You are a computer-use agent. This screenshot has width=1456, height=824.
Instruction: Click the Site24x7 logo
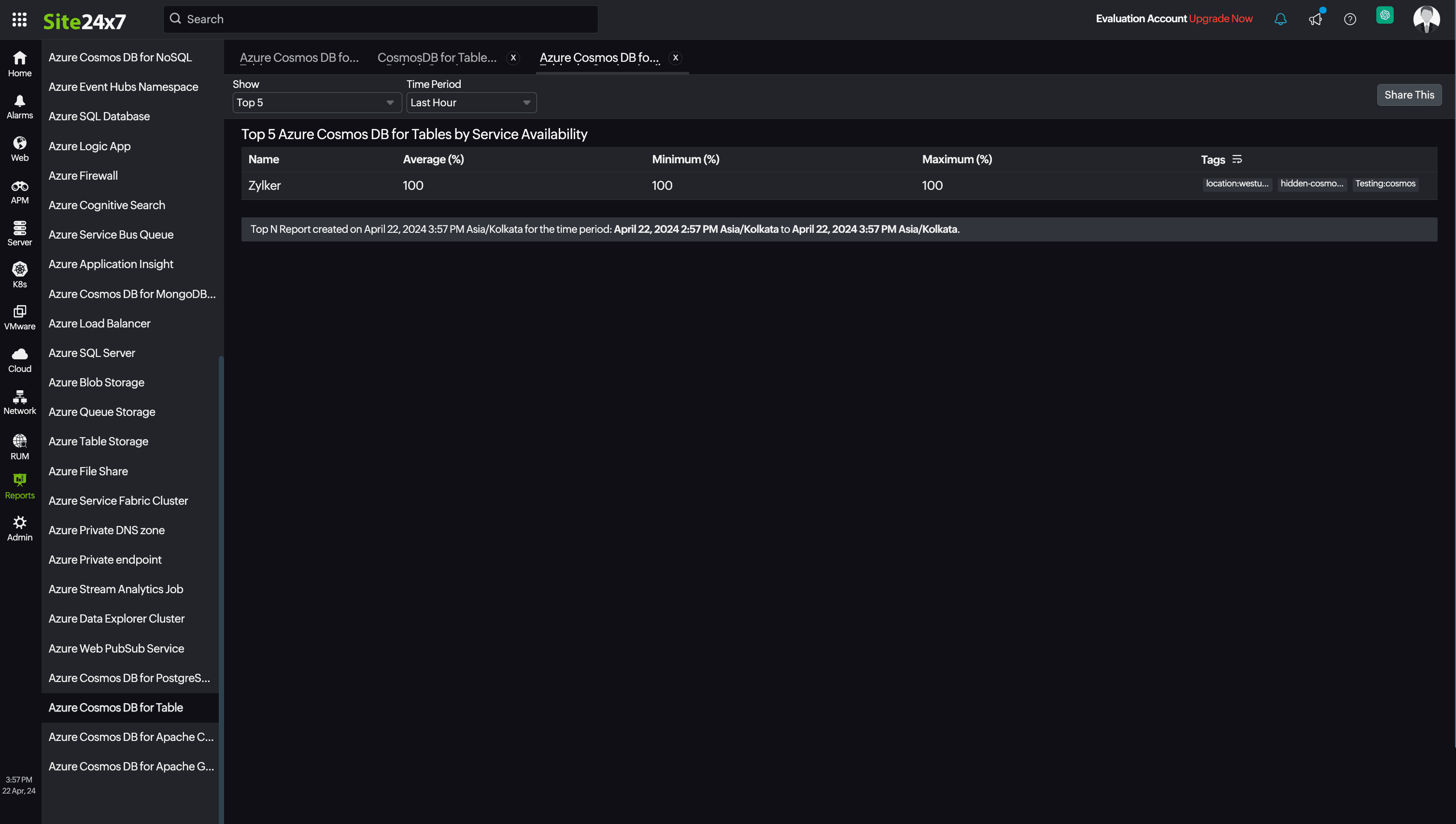tap(85, 22)
